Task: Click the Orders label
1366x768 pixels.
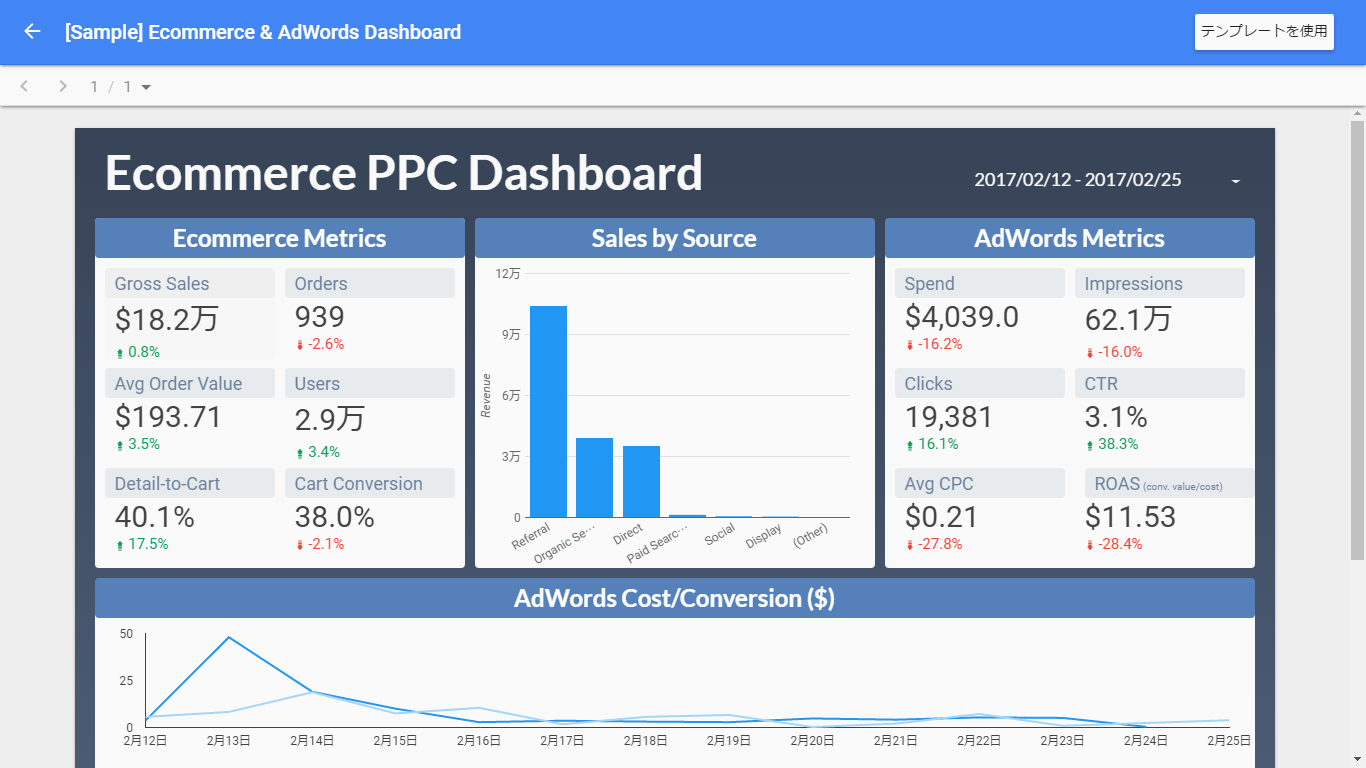Action: [321, 284]
